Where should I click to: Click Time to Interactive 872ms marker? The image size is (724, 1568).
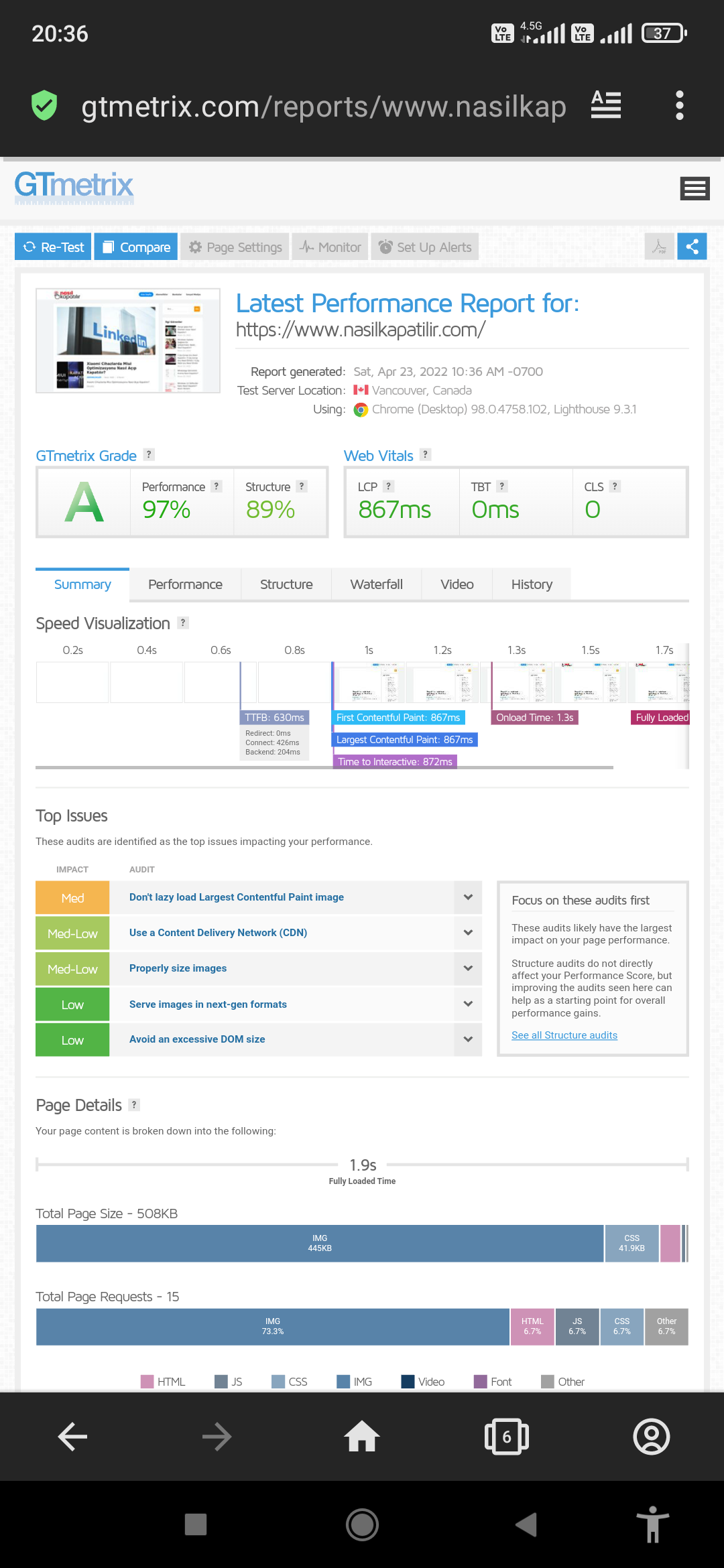pyautogui.click(x=395, y=762)
